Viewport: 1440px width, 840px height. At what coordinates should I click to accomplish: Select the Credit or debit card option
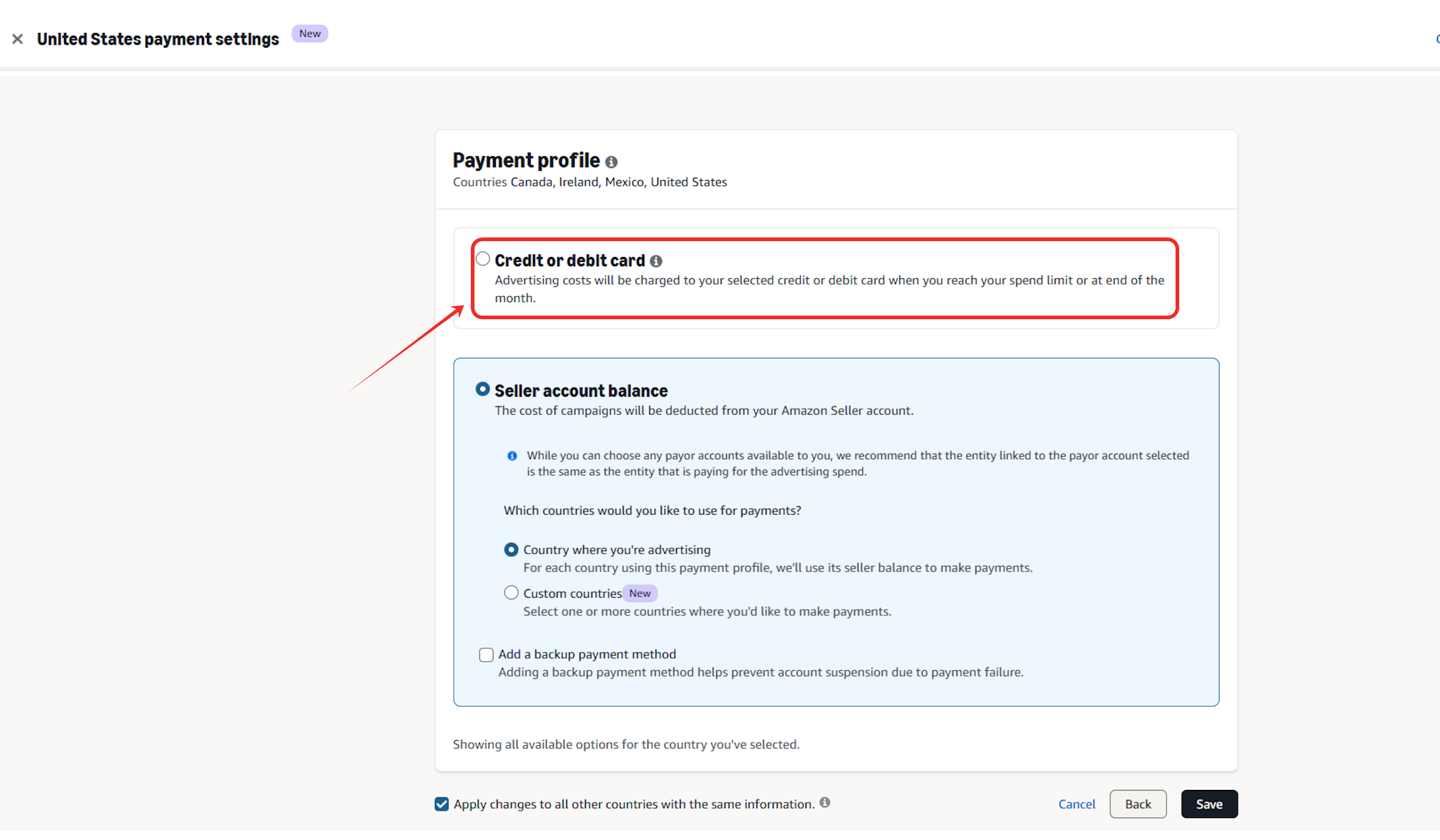click(x=483, y=259)
